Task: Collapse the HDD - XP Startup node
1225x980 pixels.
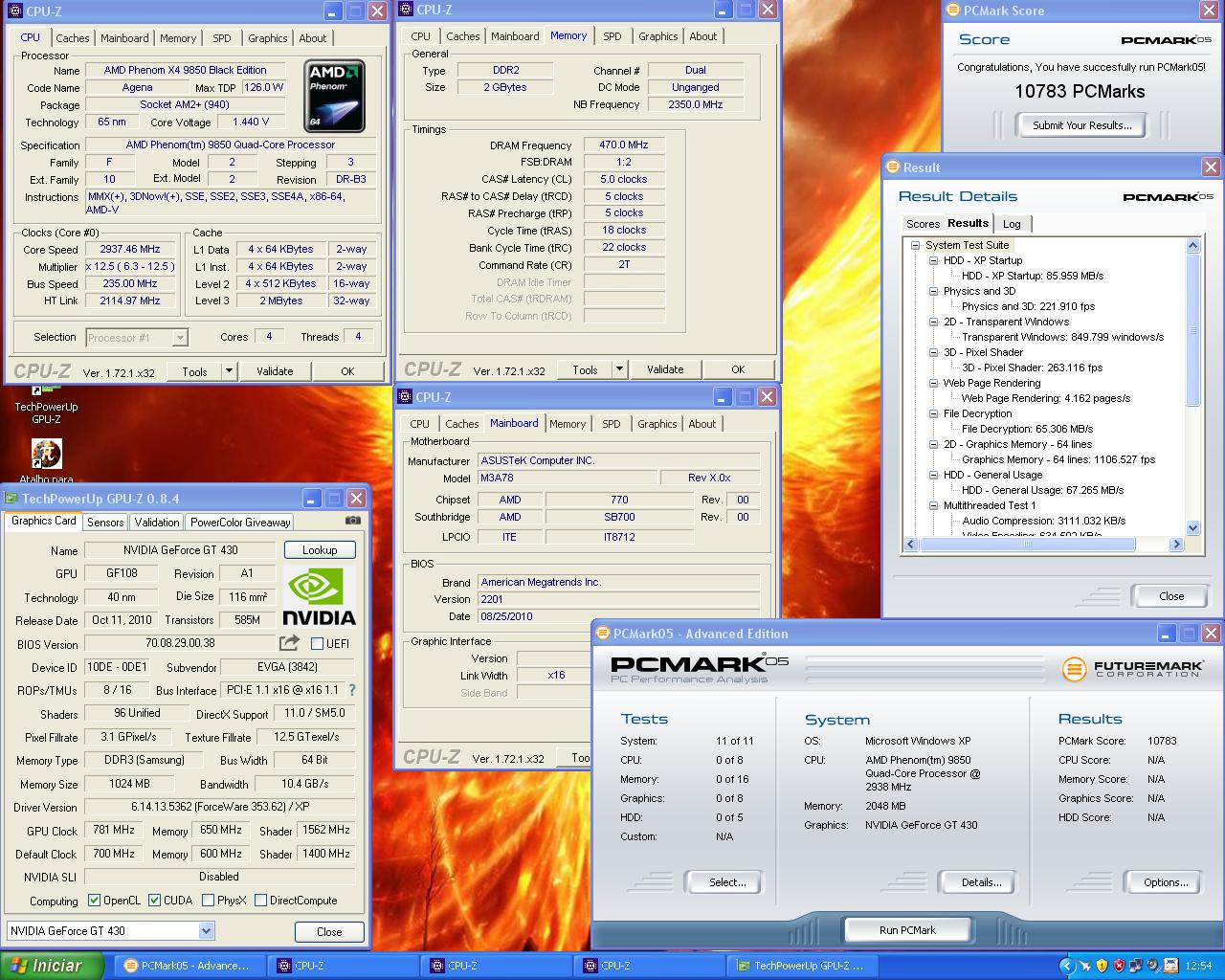Action: [x=934, y=260]
